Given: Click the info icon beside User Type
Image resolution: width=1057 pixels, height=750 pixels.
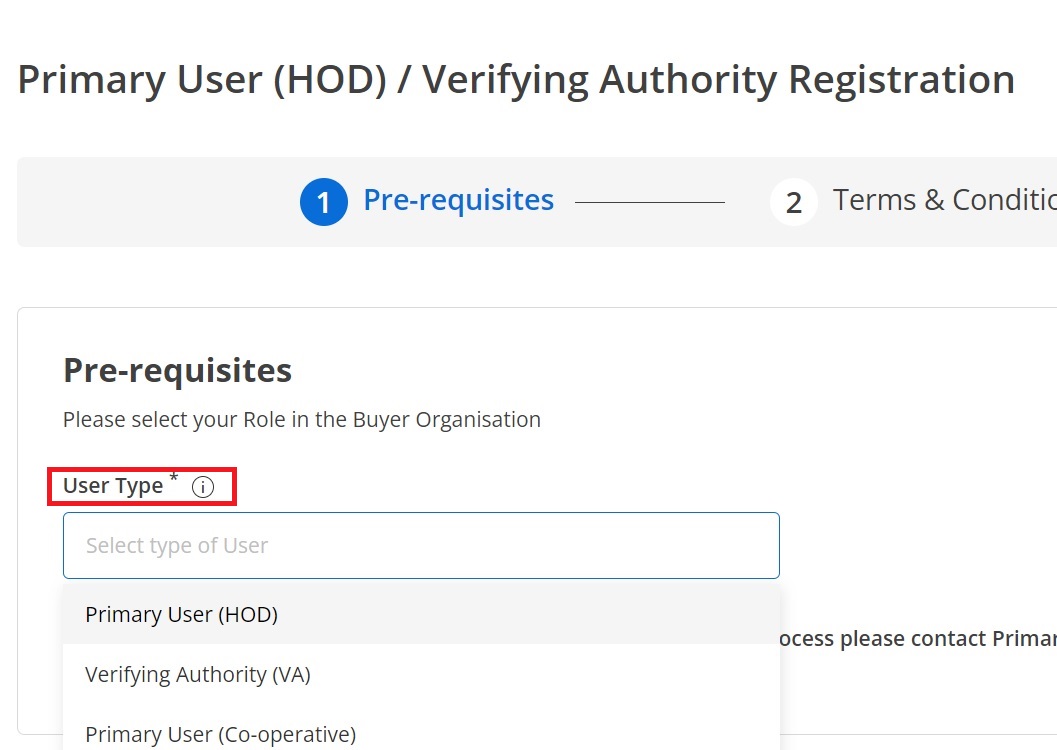Looking at the screenshot, I should (203, 487).
